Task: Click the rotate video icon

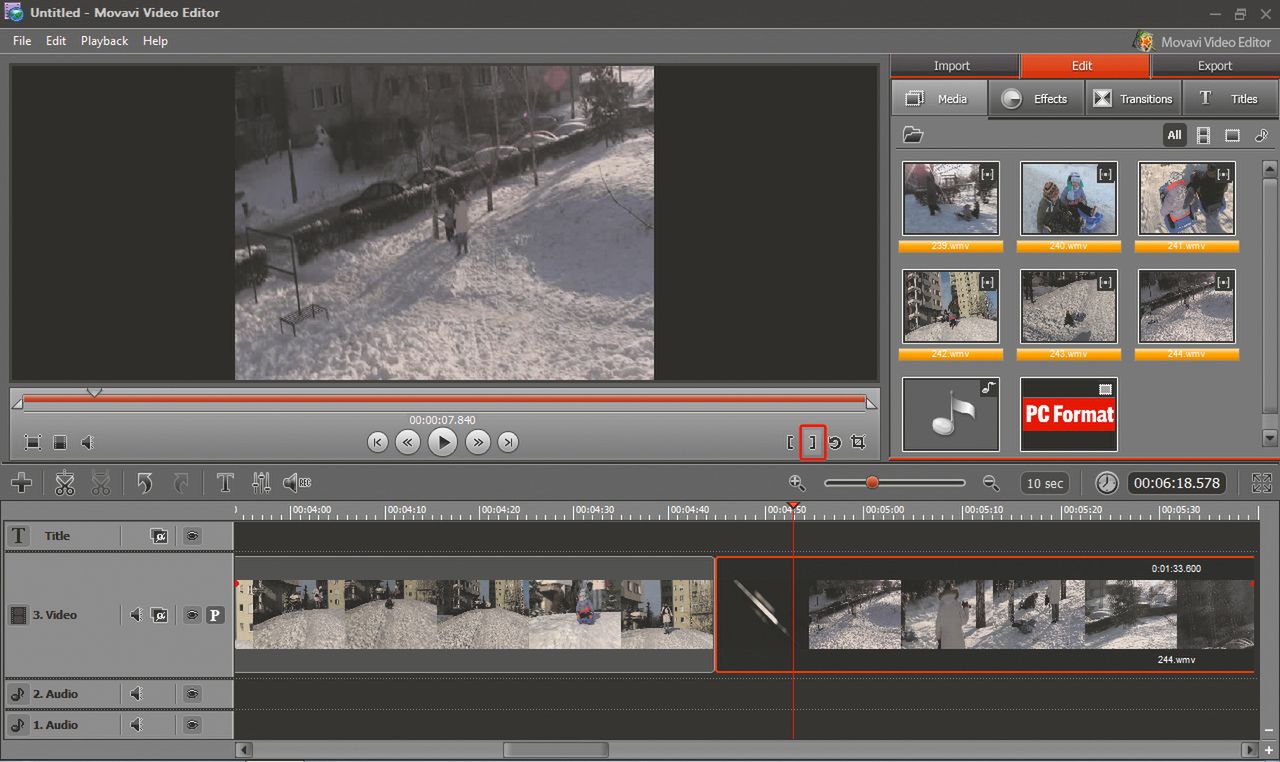Action: (x=835, y=442)
